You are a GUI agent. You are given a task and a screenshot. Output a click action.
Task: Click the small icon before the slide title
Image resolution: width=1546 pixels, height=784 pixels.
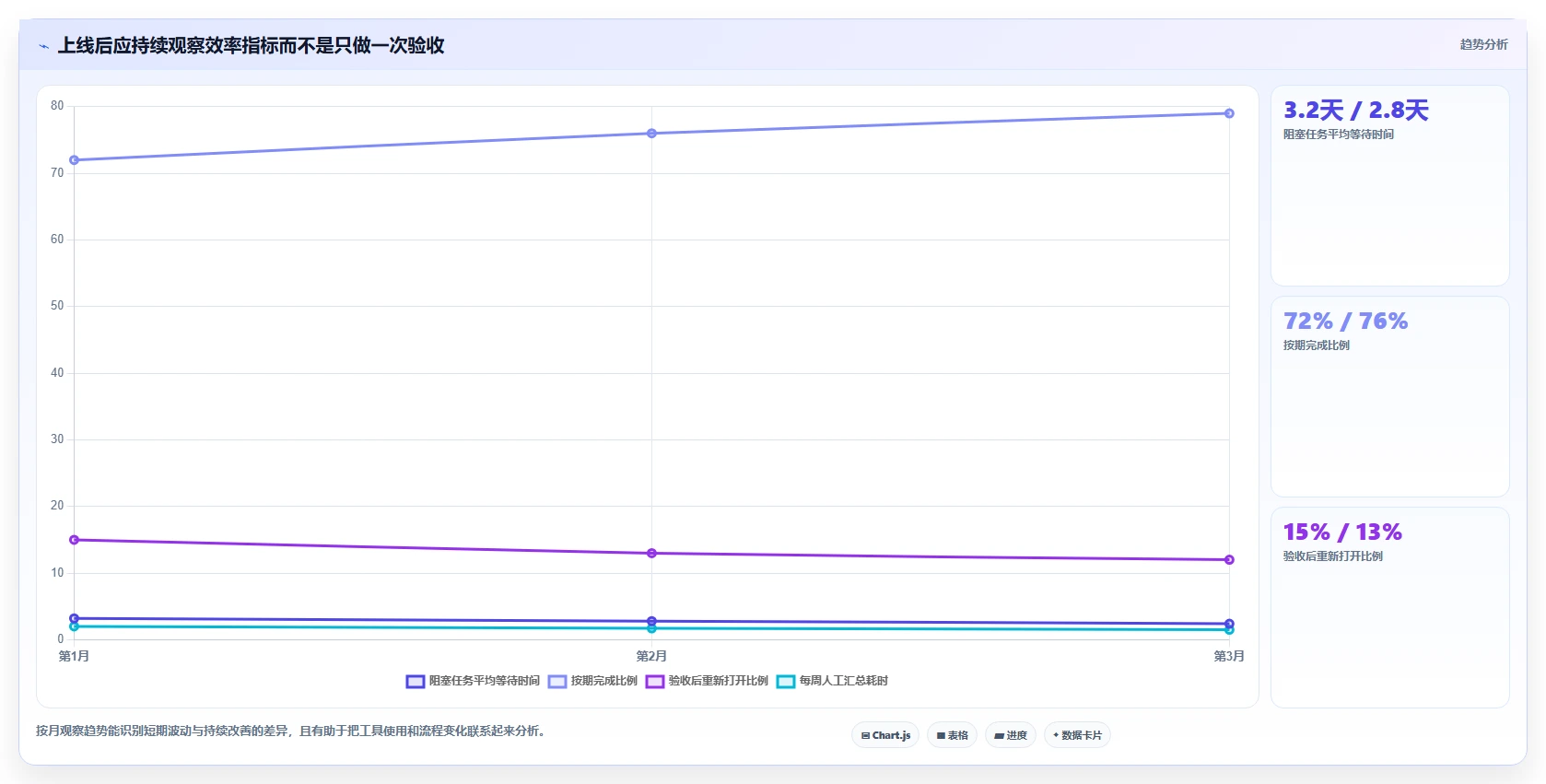click(43, 46)
